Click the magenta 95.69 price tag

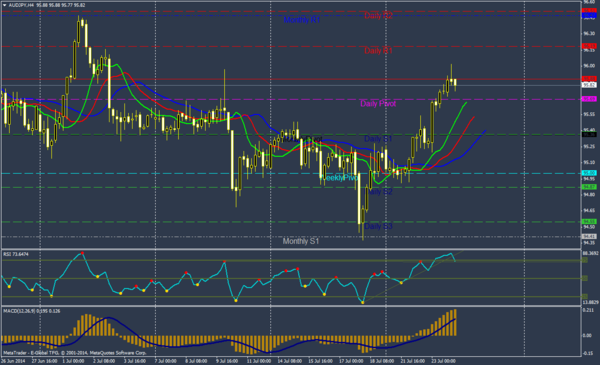coord(589,99)
